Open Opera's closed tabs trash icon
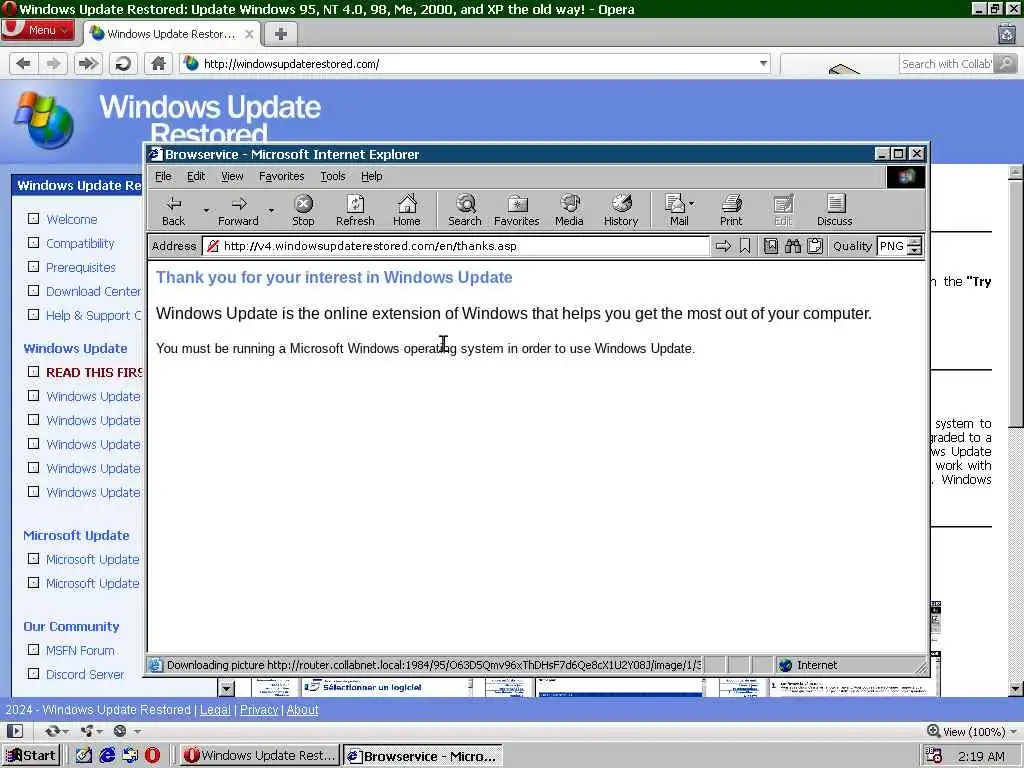Viewport: 1024px width, 768px height. [x=1008, y=33]
